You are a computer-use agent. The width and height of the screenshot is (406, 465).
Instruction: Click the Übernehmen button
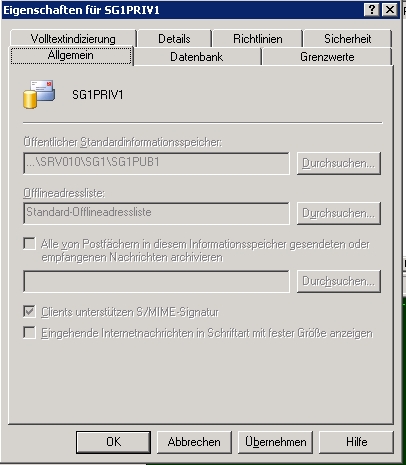click(275, 442)
